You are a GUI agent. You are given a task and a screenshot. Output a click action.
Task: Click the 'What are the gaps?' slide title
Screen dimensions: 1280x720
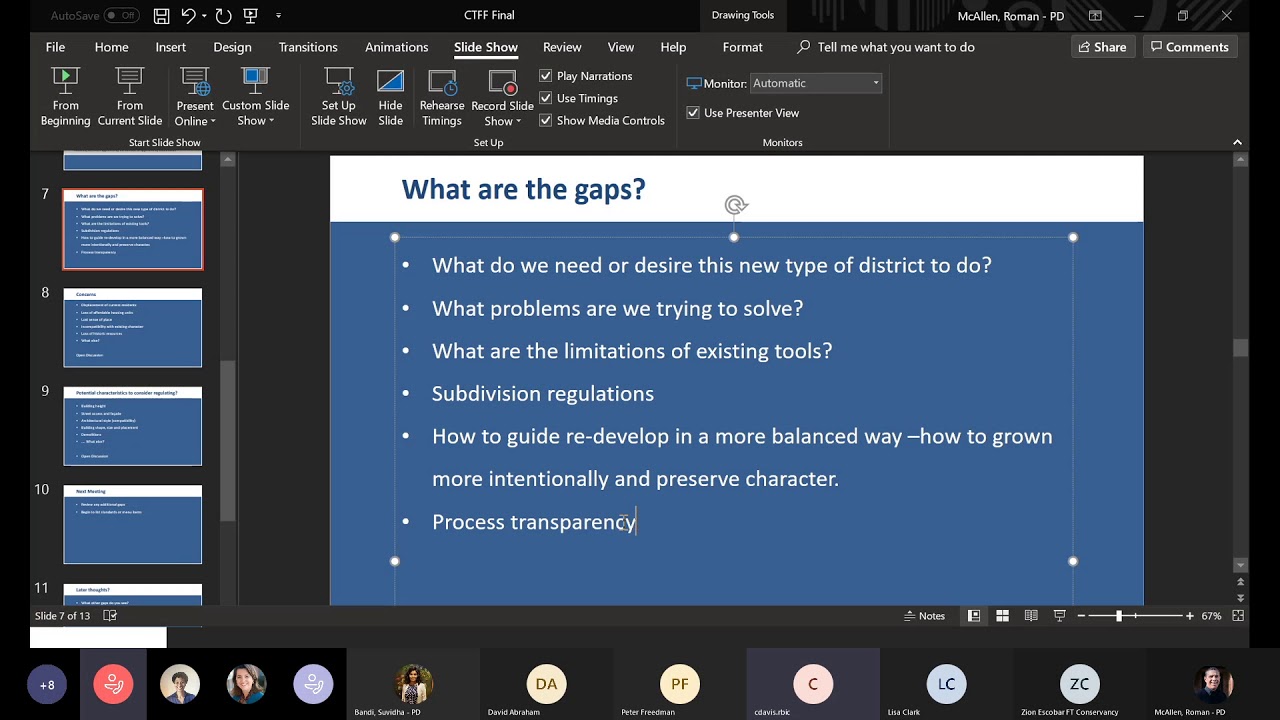pos(523,189)
